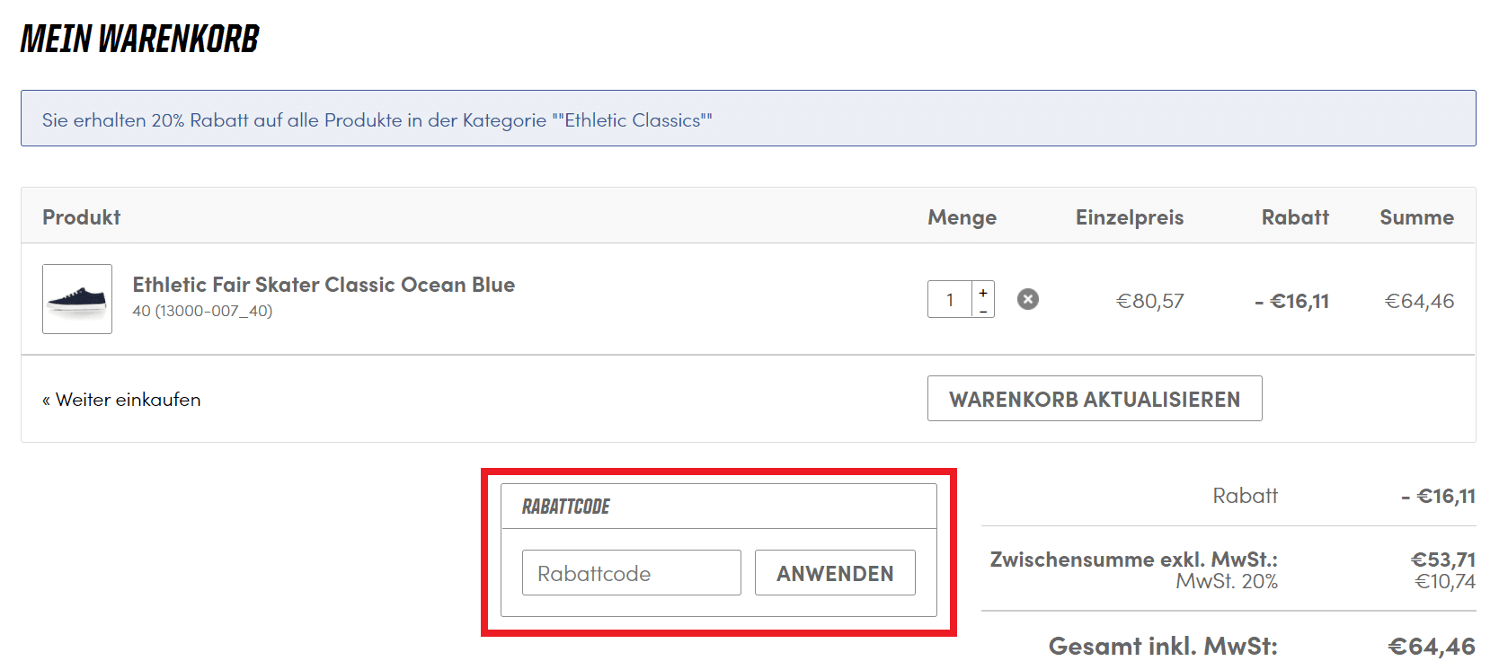Click the quantity input showing 1
The width and height of the screenshot is (1500, 670).
click(x=950, y=300)
